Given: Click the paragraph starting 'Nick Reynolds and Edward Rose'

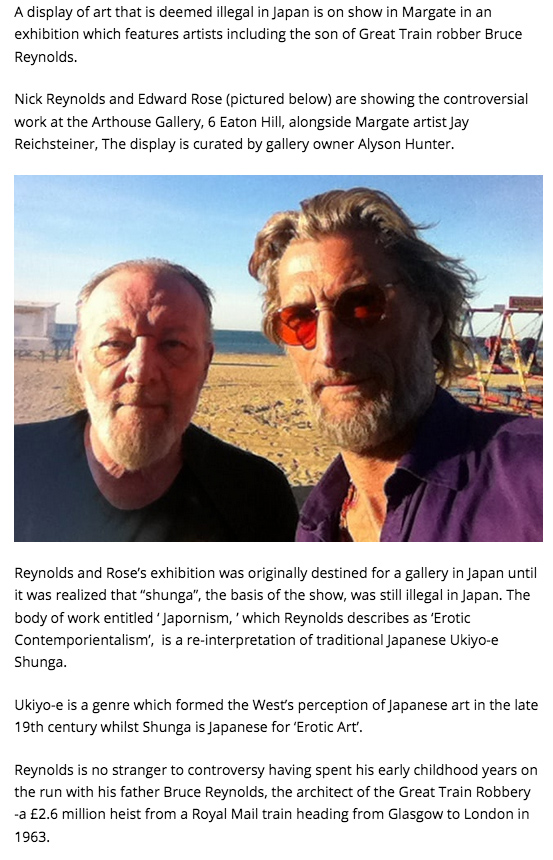Looking at the screenshot, I should click(x=272, y=121).
